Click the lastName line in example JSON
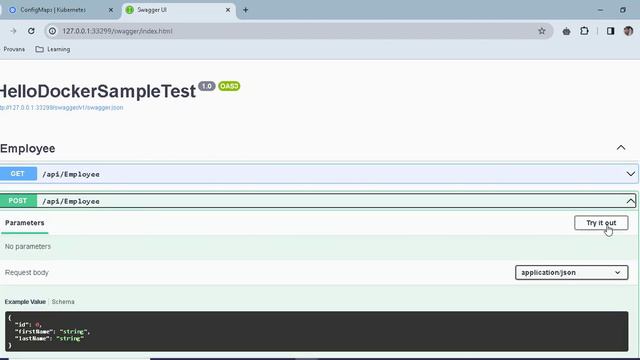 49,338
